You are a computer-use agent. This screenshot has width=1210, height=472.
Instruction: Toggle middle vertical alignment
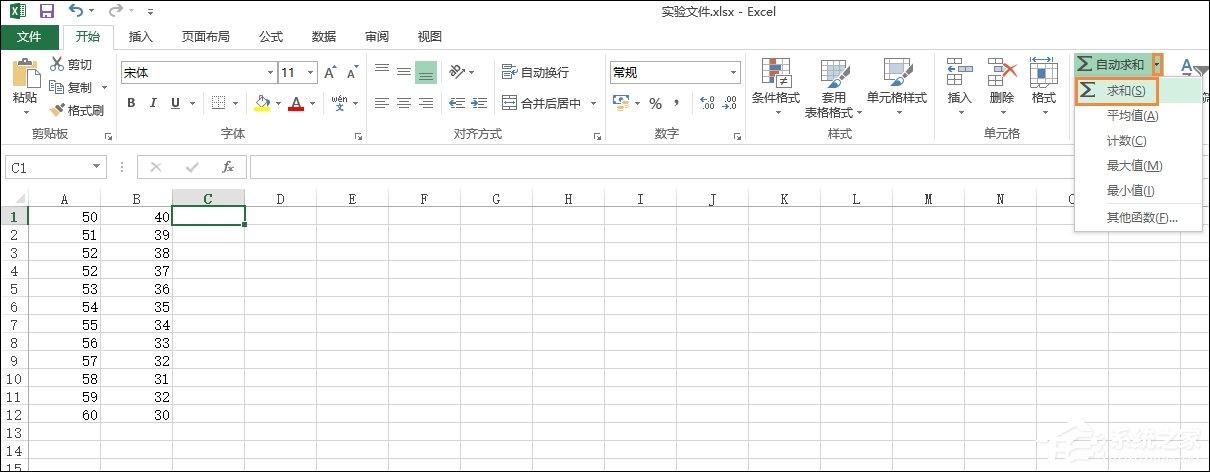coord(404,72)
